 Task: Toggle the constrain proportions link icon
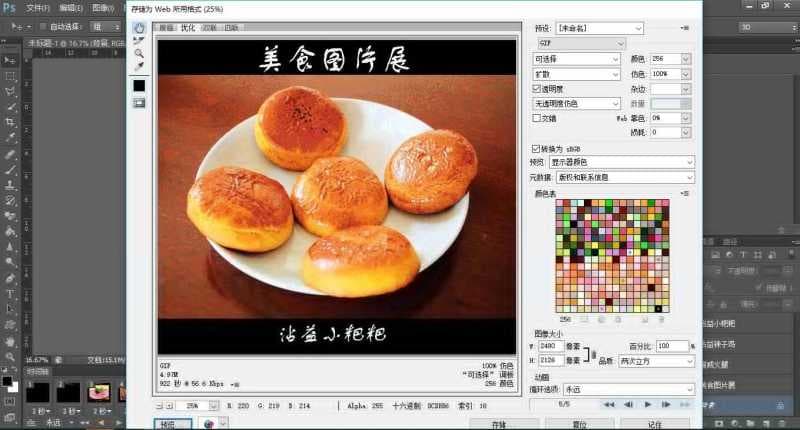pyautogui.click(x=593, y=353)
